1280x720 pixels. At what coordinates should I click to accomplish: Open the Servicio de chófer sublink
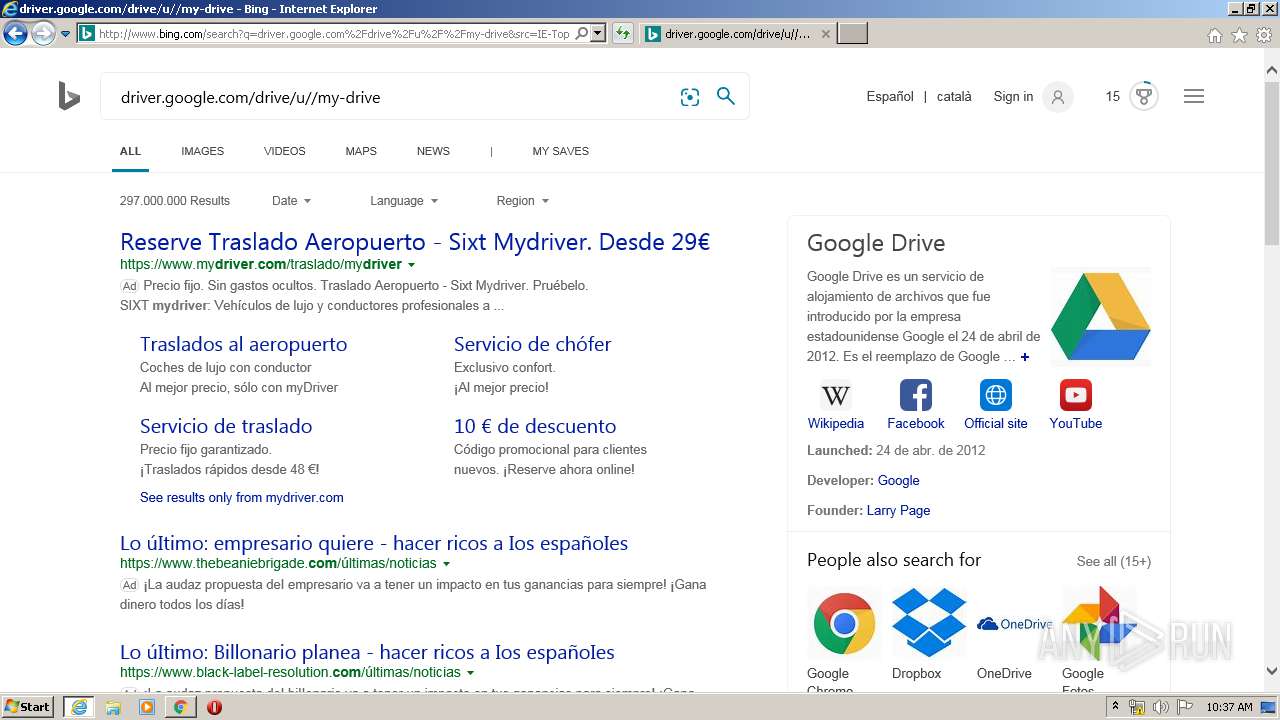(x=532, y=344)
